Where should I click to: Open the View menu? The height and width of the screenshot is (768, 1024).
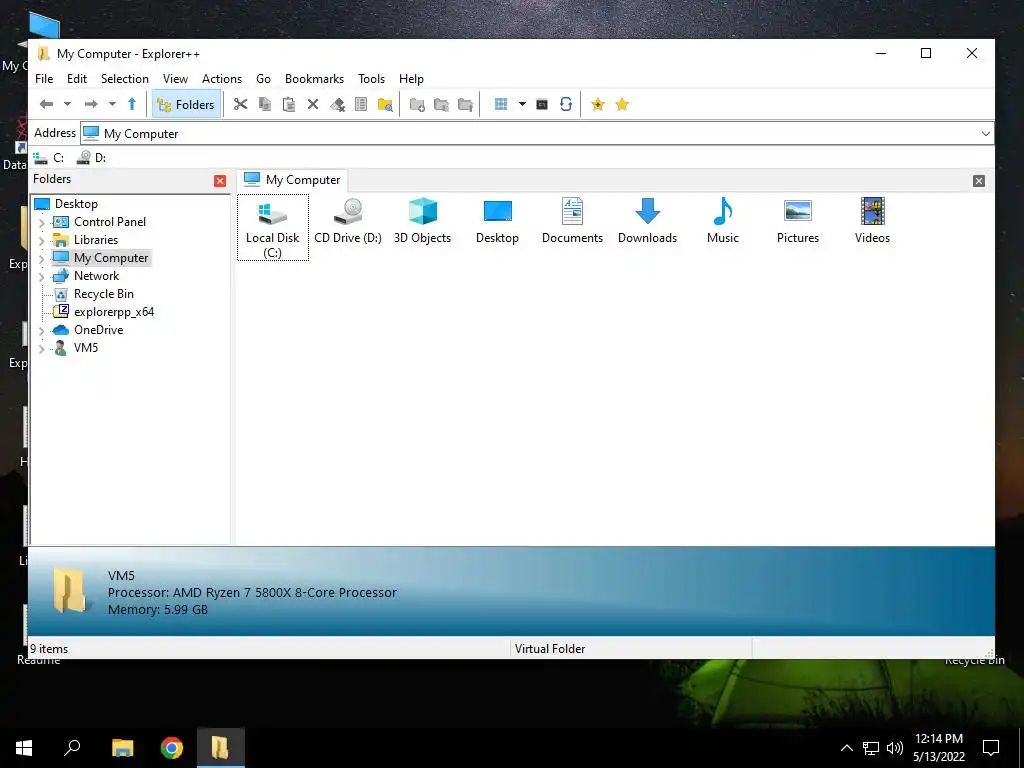point(175,79)
